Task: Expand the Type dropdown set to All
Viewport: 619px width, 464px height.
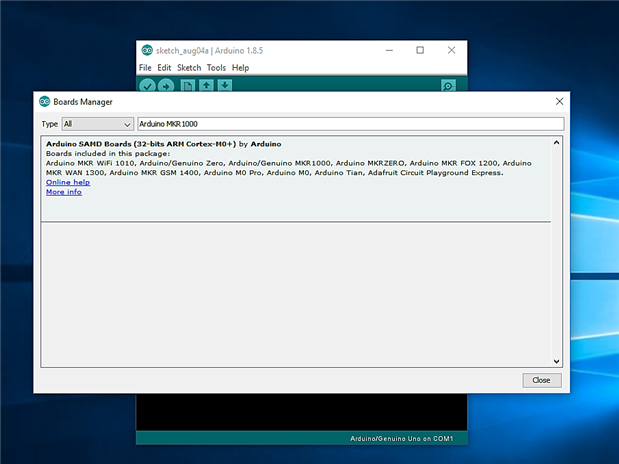Action: click(97, 124)
